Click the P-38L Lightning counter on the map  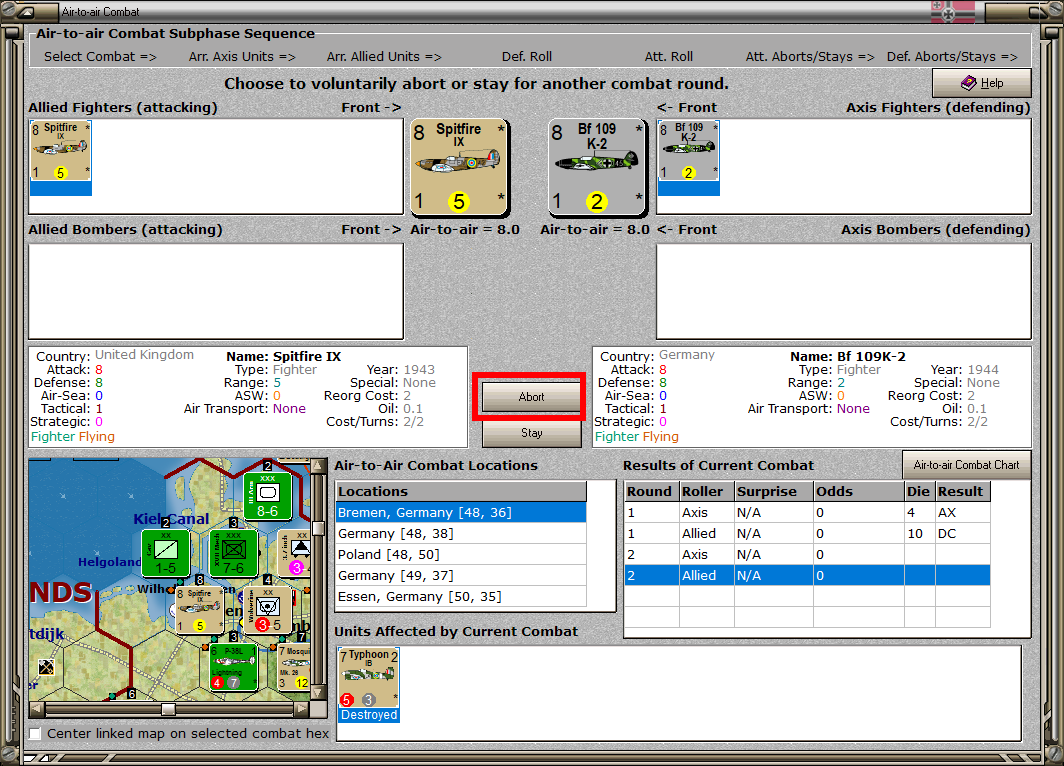[233, 668]
